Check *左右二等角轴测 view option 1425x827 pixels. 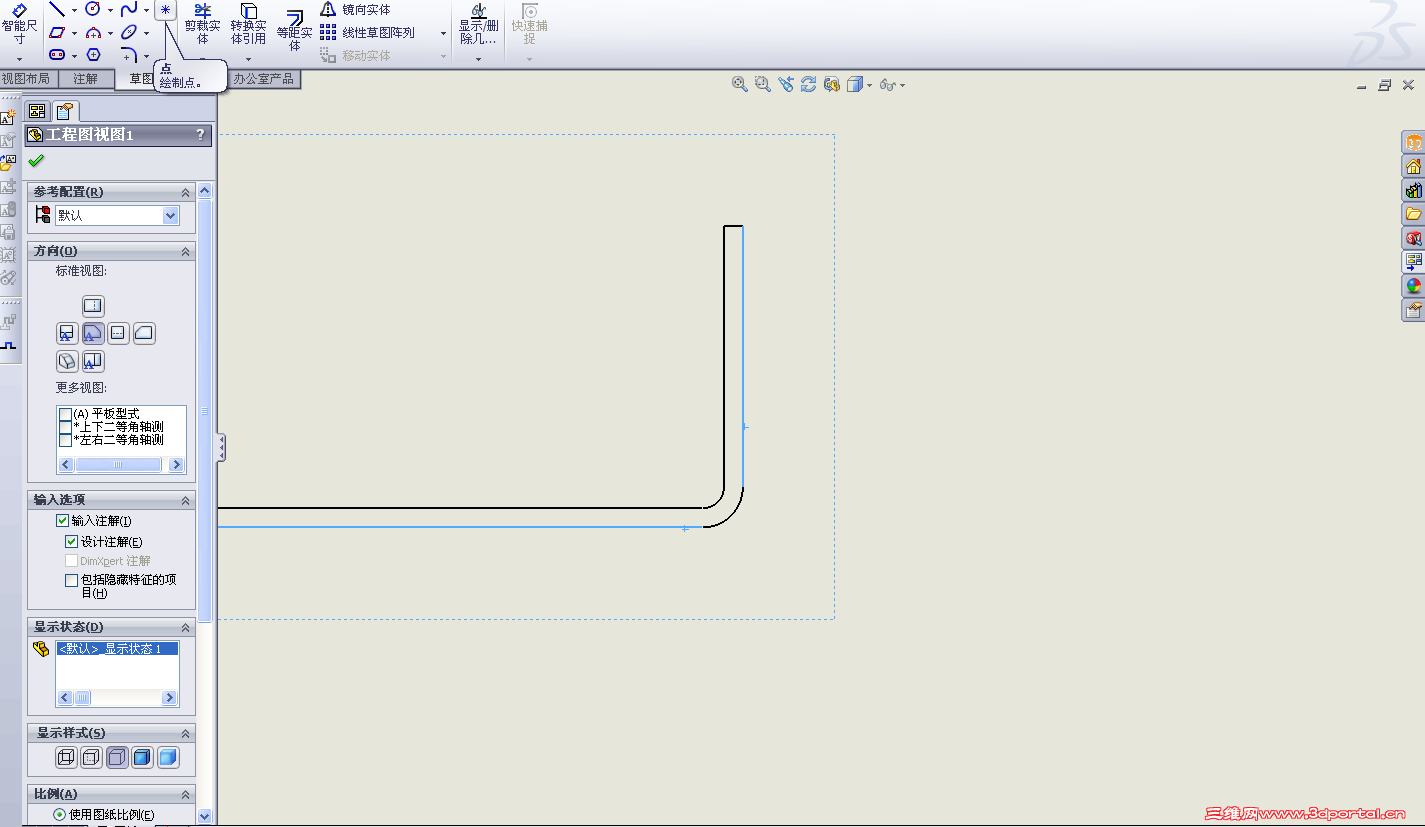pyautogui.click(x=66, y=440)
